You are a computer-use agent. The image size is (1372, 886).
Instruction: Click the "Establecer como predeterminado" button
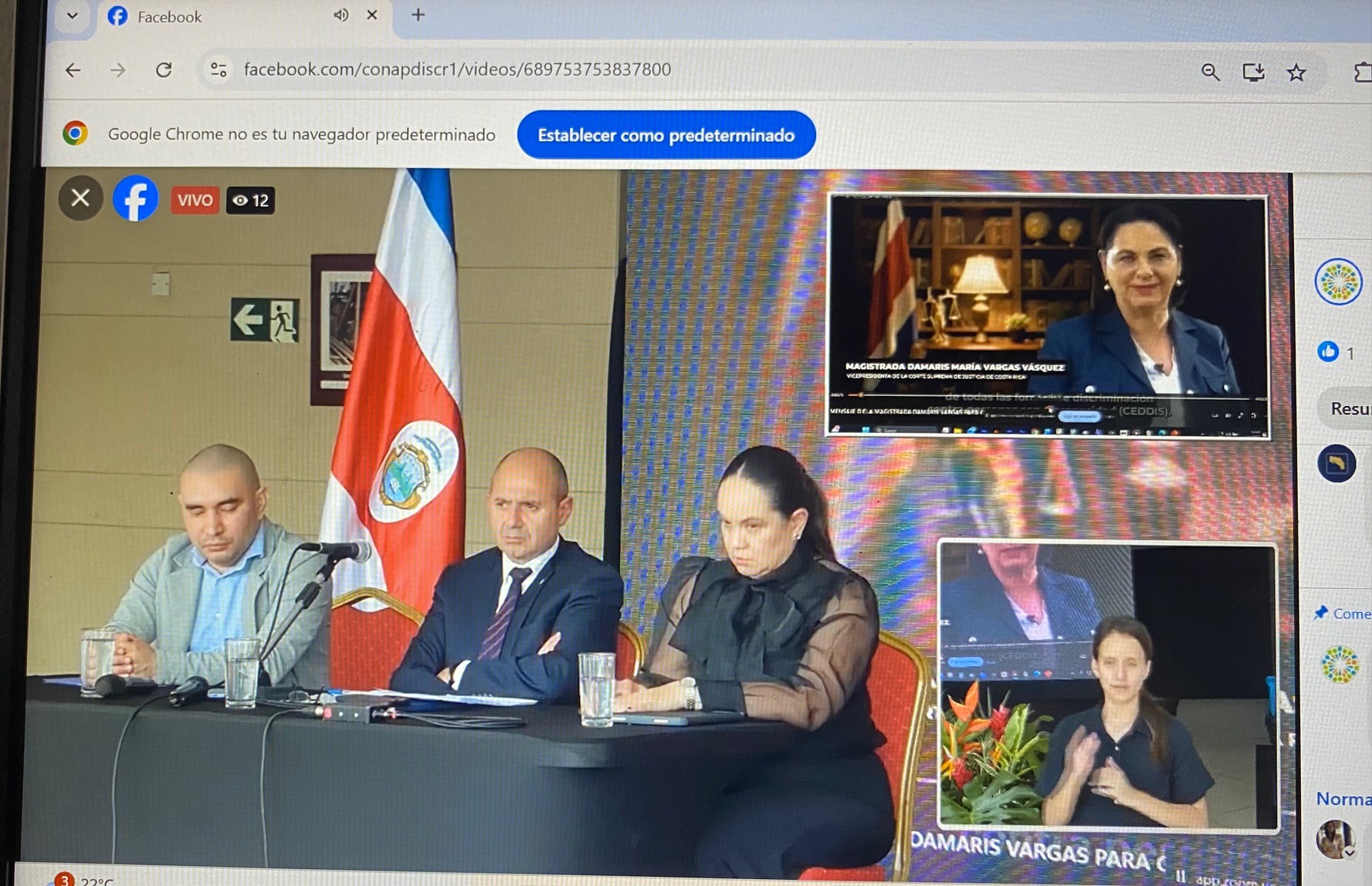pyautogui.click(x=666, y=135)
